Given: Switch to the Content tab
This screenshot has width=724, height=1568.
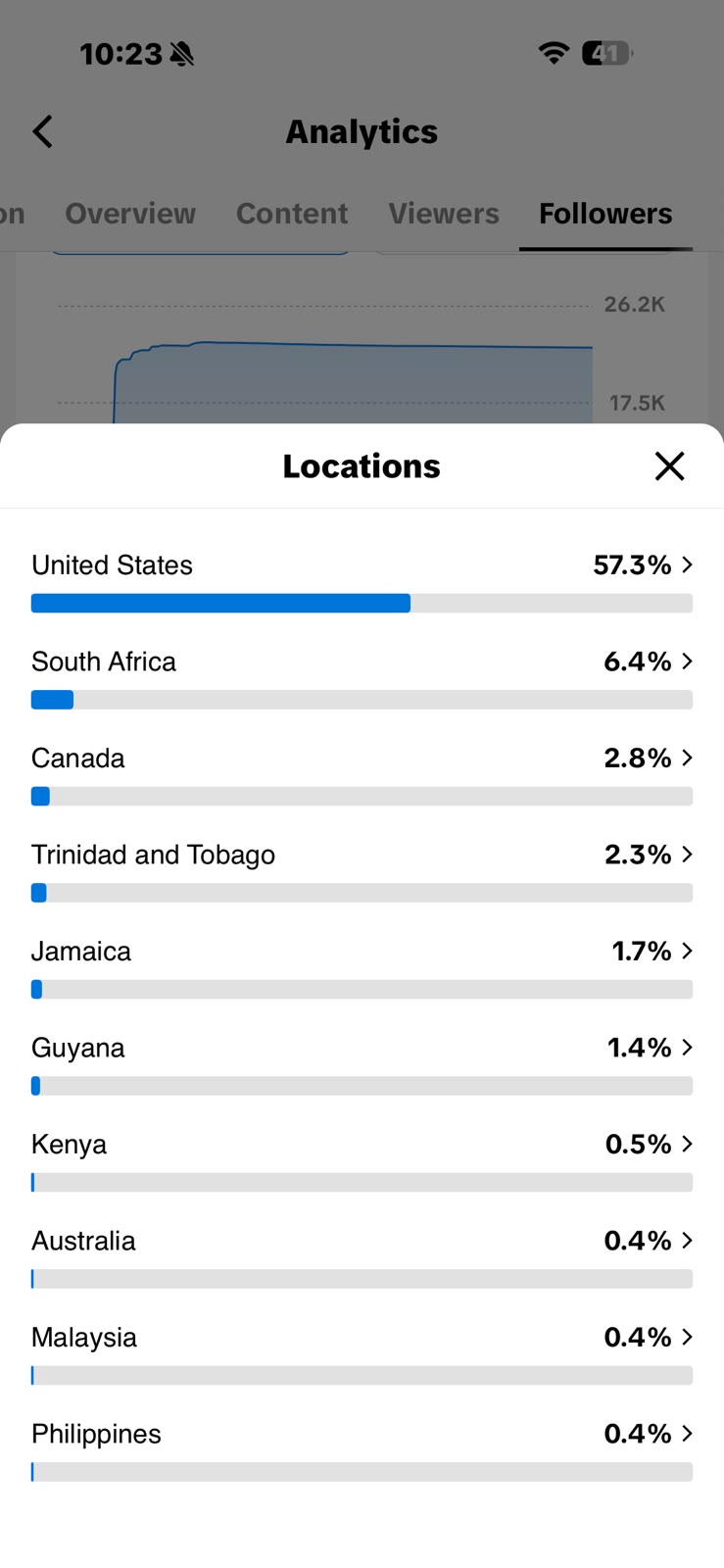Looking at the screenshot, I should pos(292,214).
